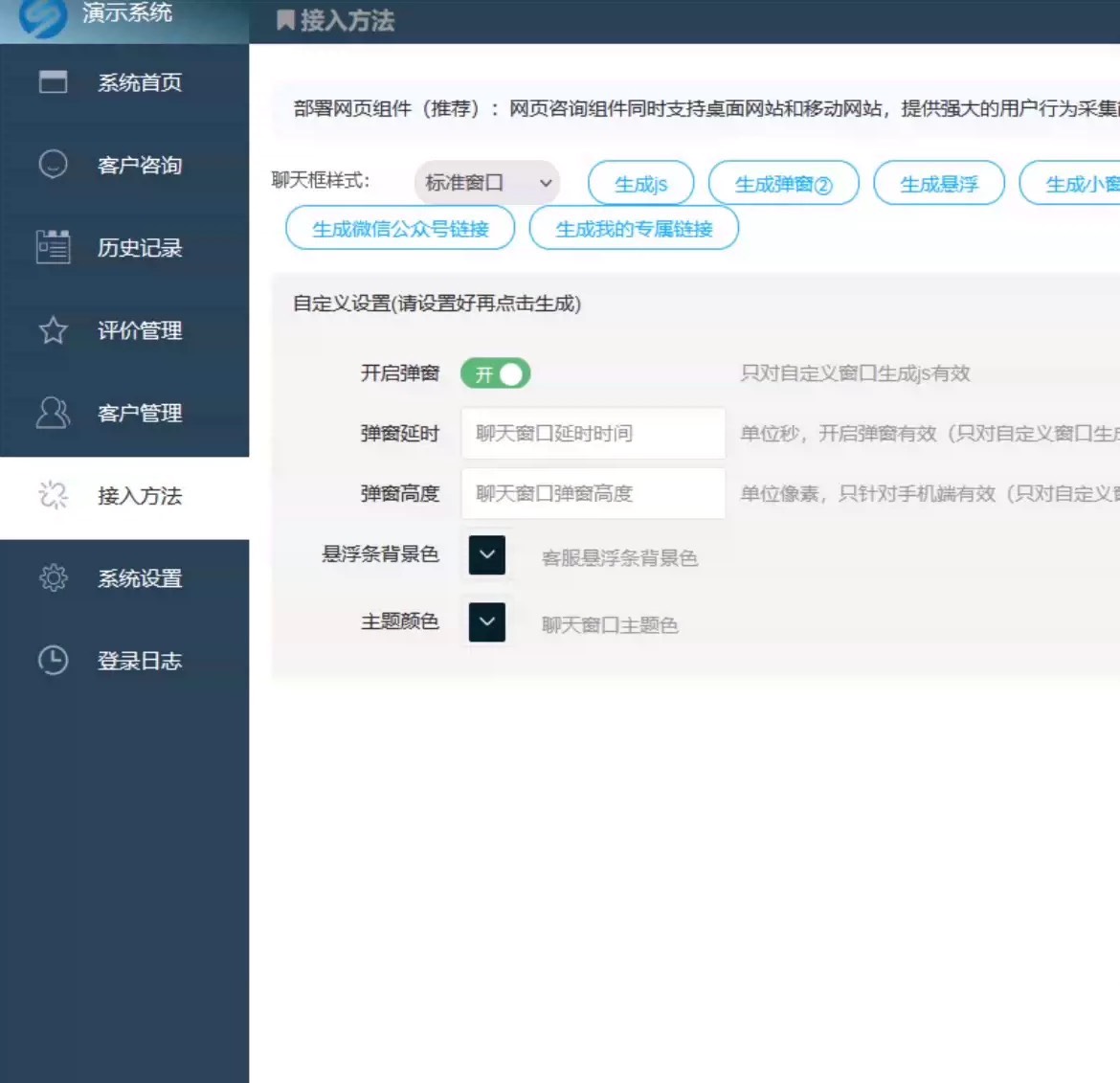Click the 客户管理 user icon
Screen dimensions: 1120x1083
click(x=53, y=413)
